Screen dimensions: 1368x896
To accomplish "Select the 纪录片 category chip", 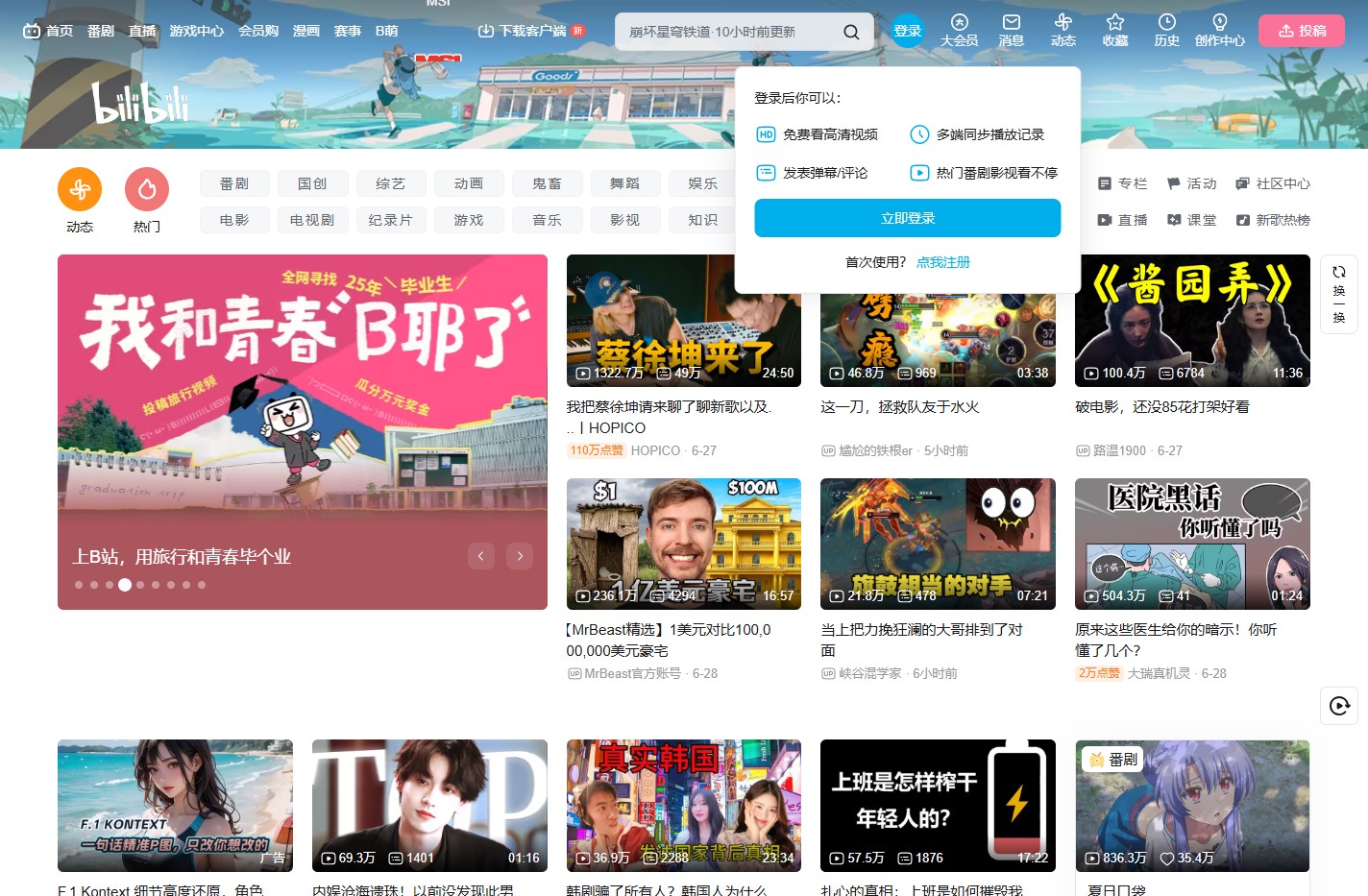I will click(390, 220).
